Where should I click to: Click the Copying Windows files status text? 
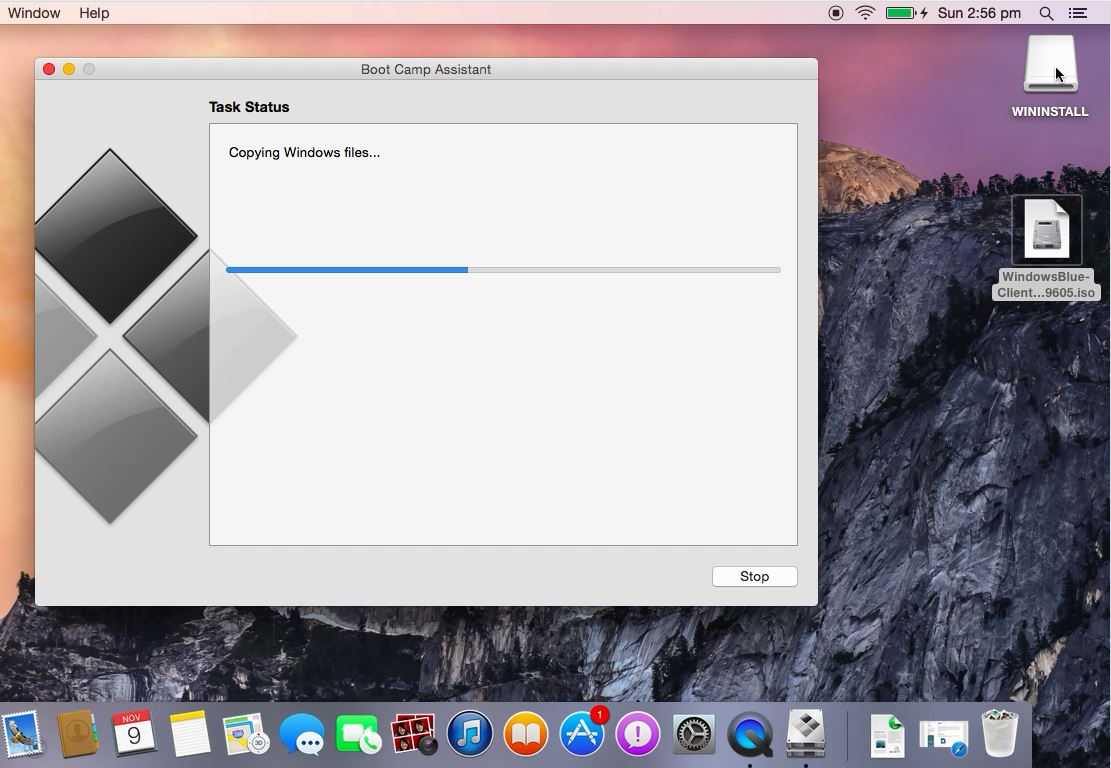(x=304, y=152)
